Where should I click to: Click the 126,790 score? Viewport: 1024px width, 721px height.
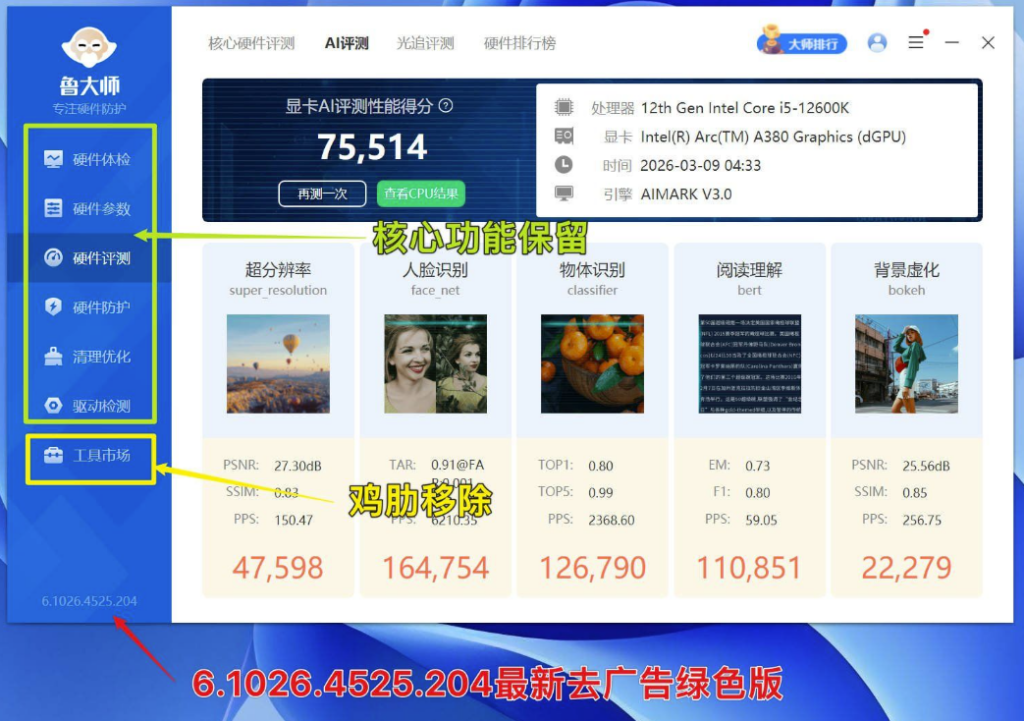592,568
